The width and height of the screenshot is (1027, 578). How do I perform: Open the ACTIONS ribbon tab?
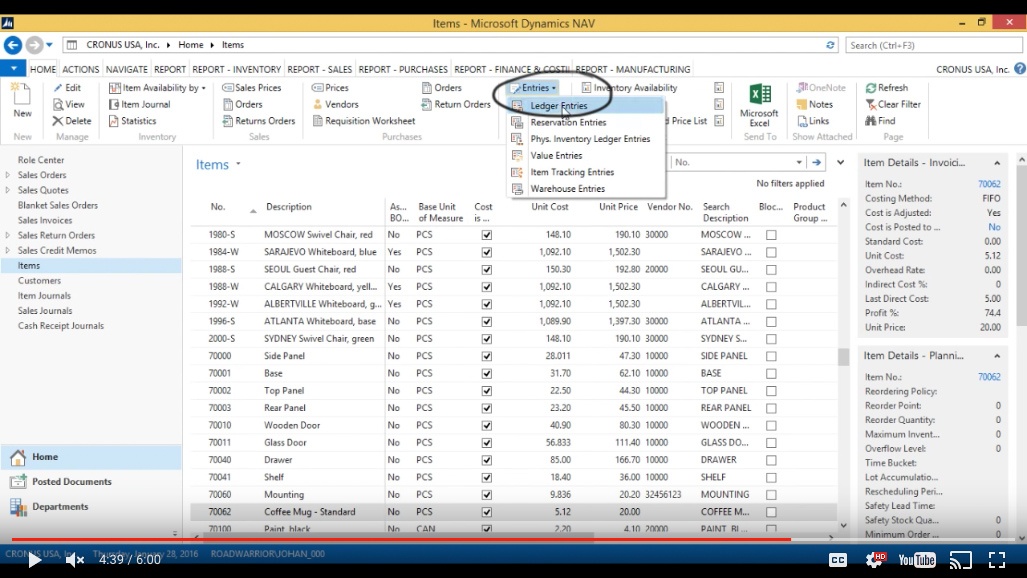coord(81,69)
